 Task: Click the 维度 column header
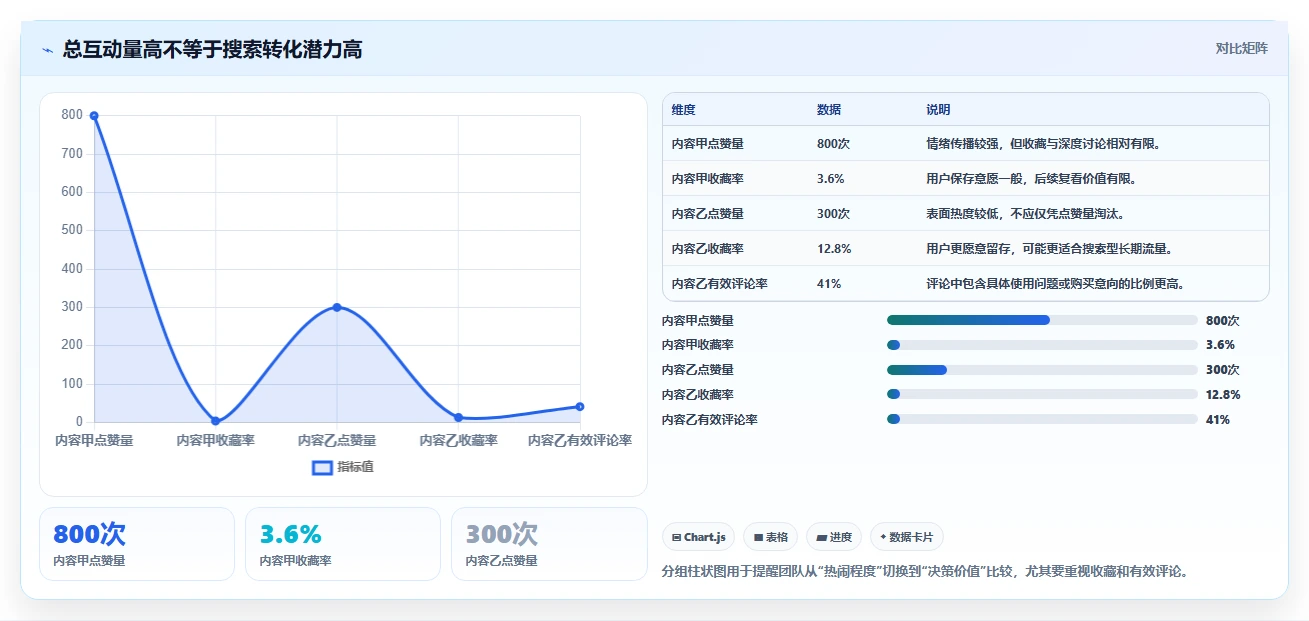(683, 109)
